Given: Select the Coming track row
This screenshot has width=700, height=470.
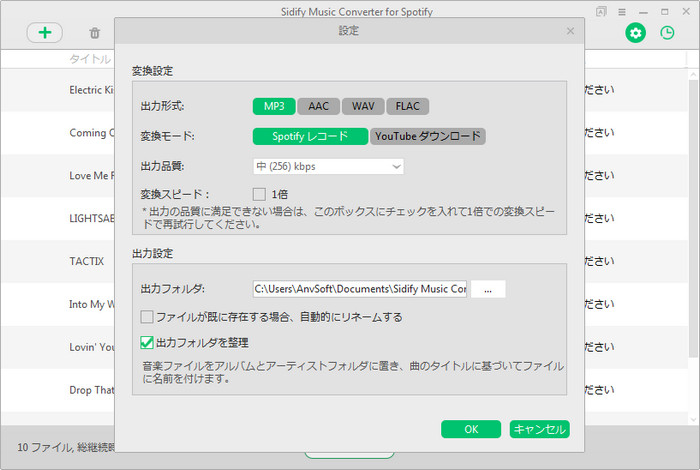Looking at the screenshot, I should [x=58, y=133].
